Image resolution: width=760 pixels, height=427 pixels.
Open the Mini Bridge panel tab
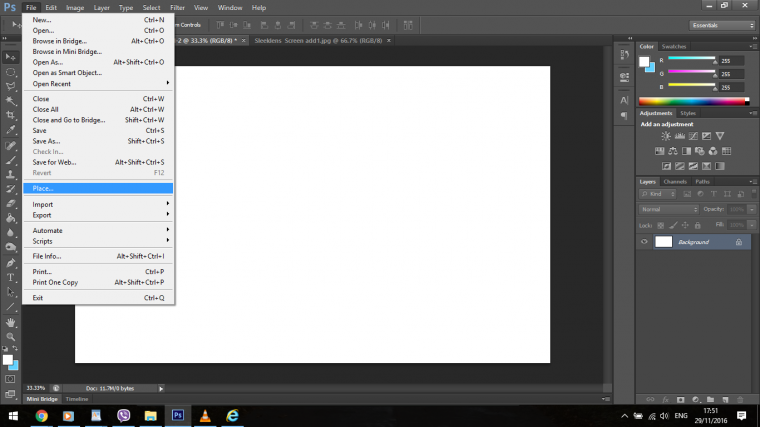[x=42, y=399]
